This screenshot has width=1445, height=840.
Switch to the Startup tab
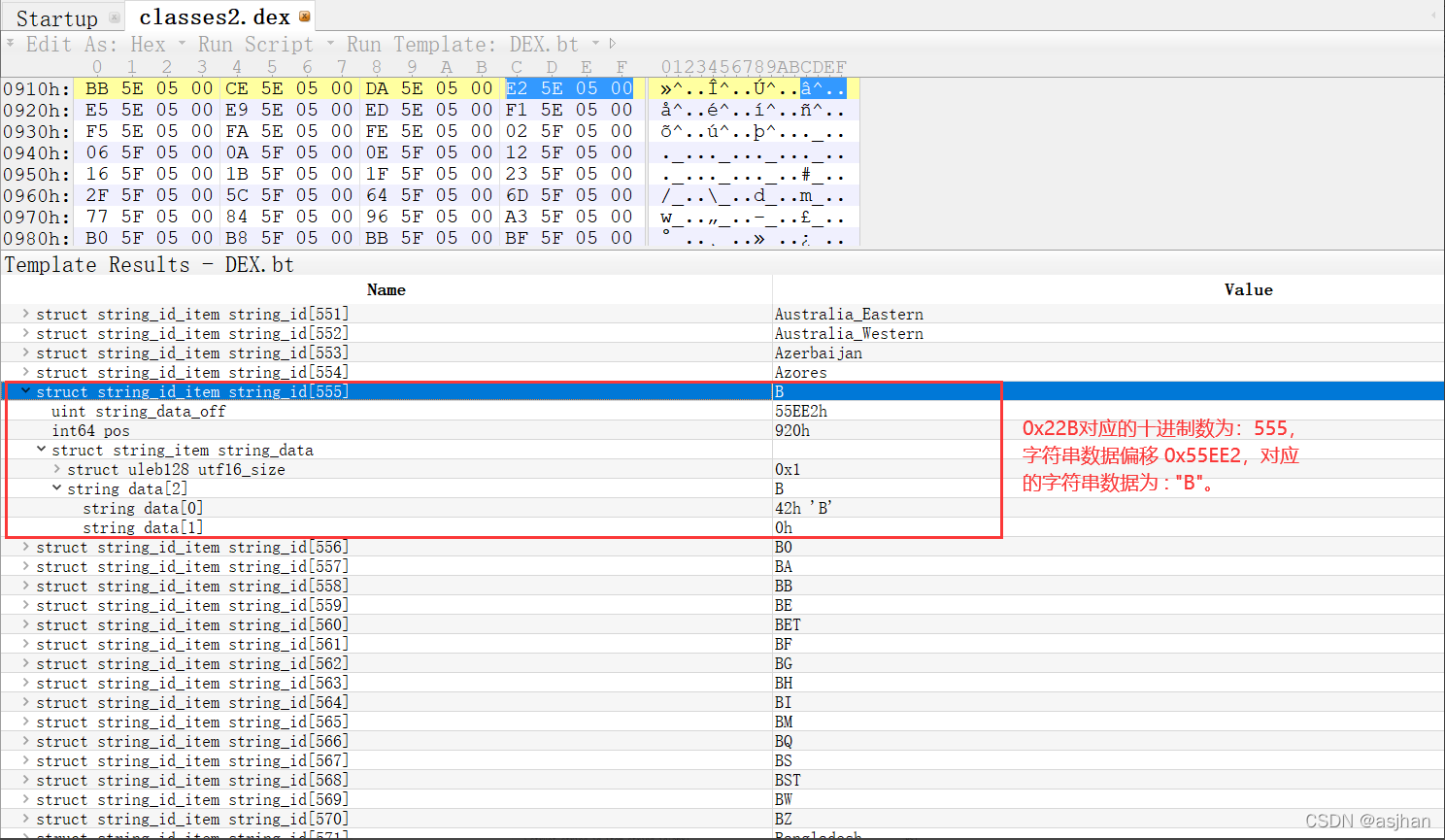click(56, 18)
